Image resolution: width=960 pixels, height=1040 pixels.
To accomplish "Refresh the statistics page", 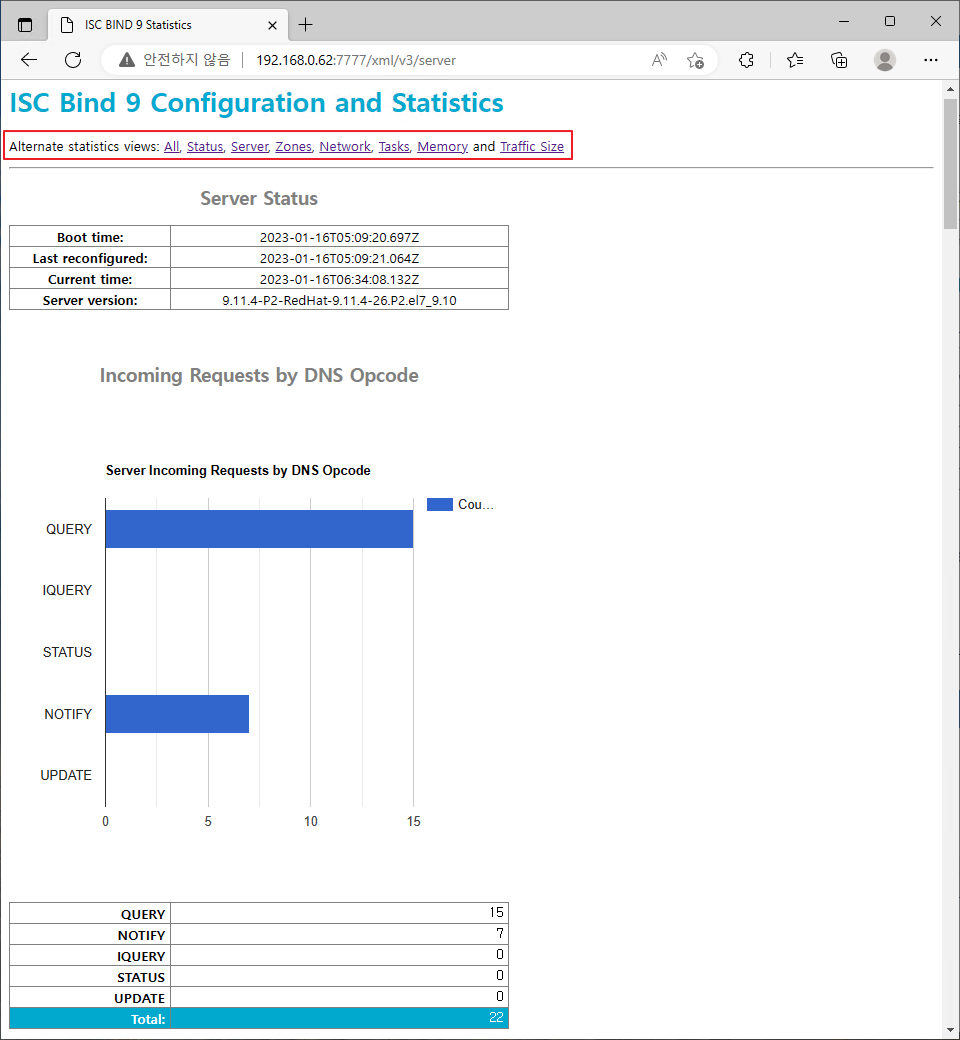I will pyautogui.click(x=72, y=60).
